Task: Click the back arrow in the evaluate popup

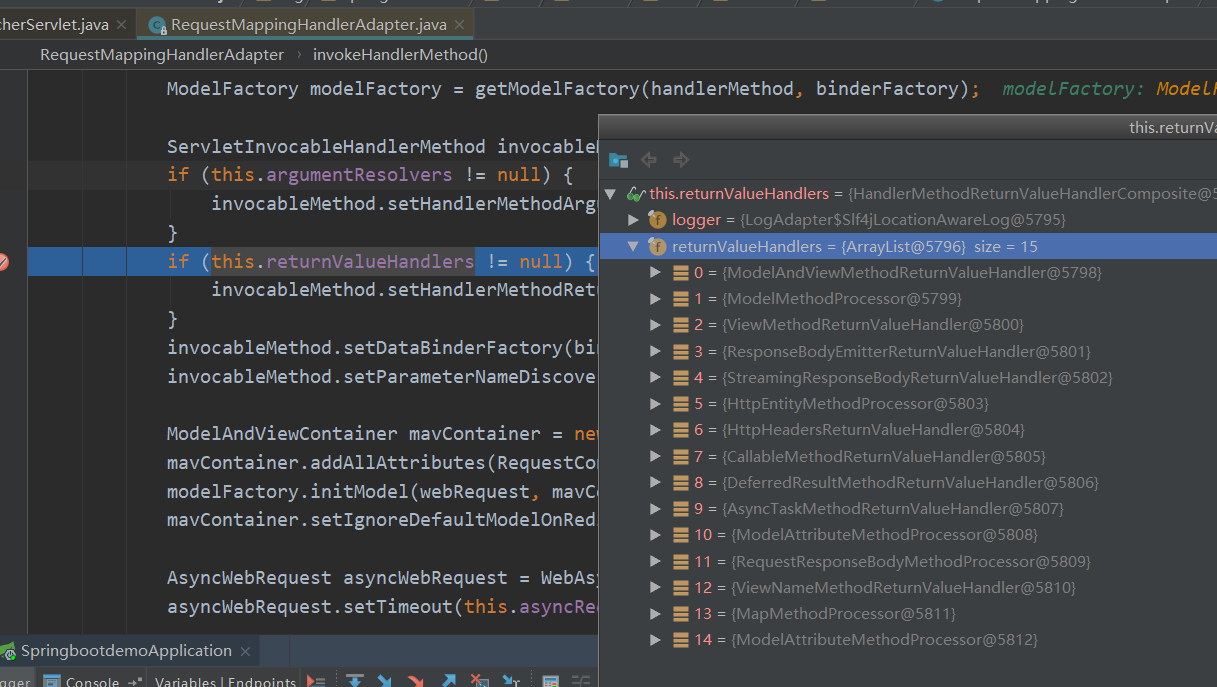Action: click(649, 160)
